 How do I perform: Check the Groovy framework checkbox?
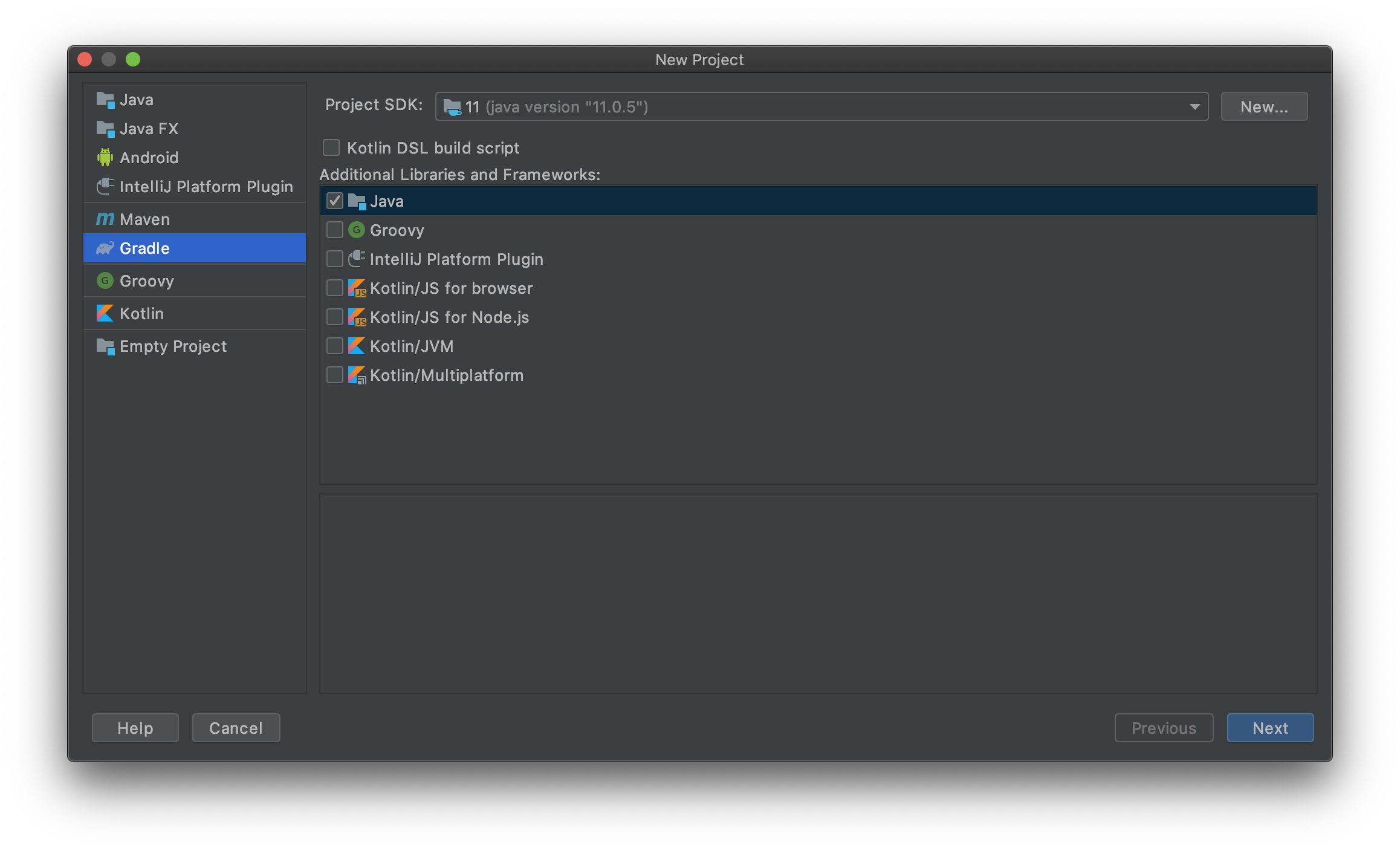[335, 230]
